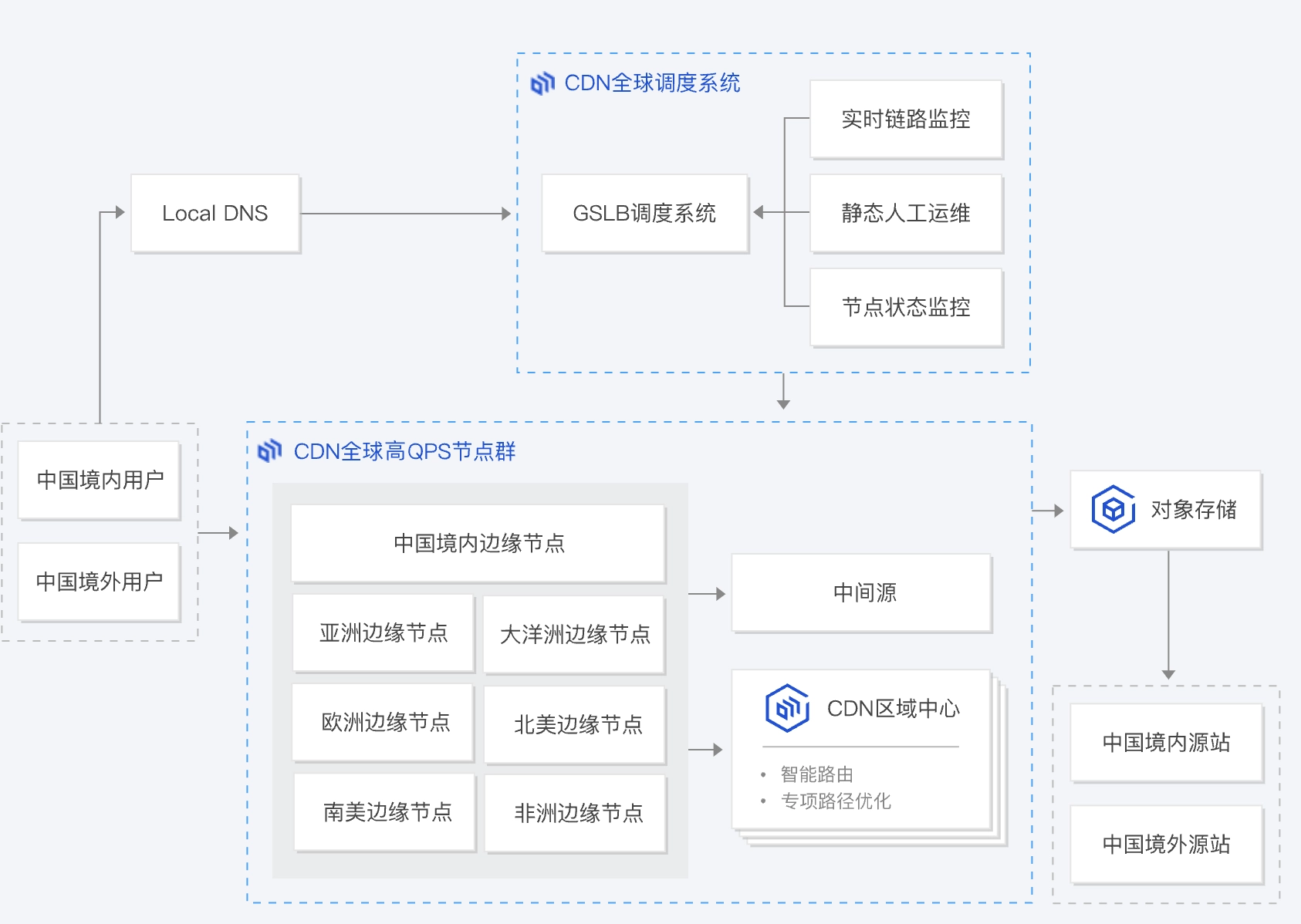The height and width of the screenshot is (924, 1301).
Task: Click the CDN全球调度系统 logo icon
Action: [x=542, y=83]
